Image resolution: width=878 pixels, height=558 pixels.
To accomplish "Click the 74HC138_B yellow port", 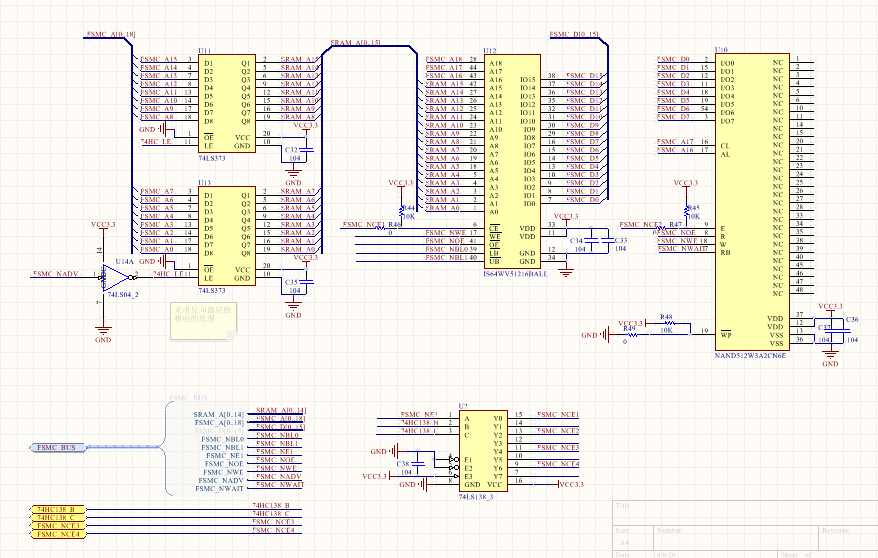I will point(58,509).
